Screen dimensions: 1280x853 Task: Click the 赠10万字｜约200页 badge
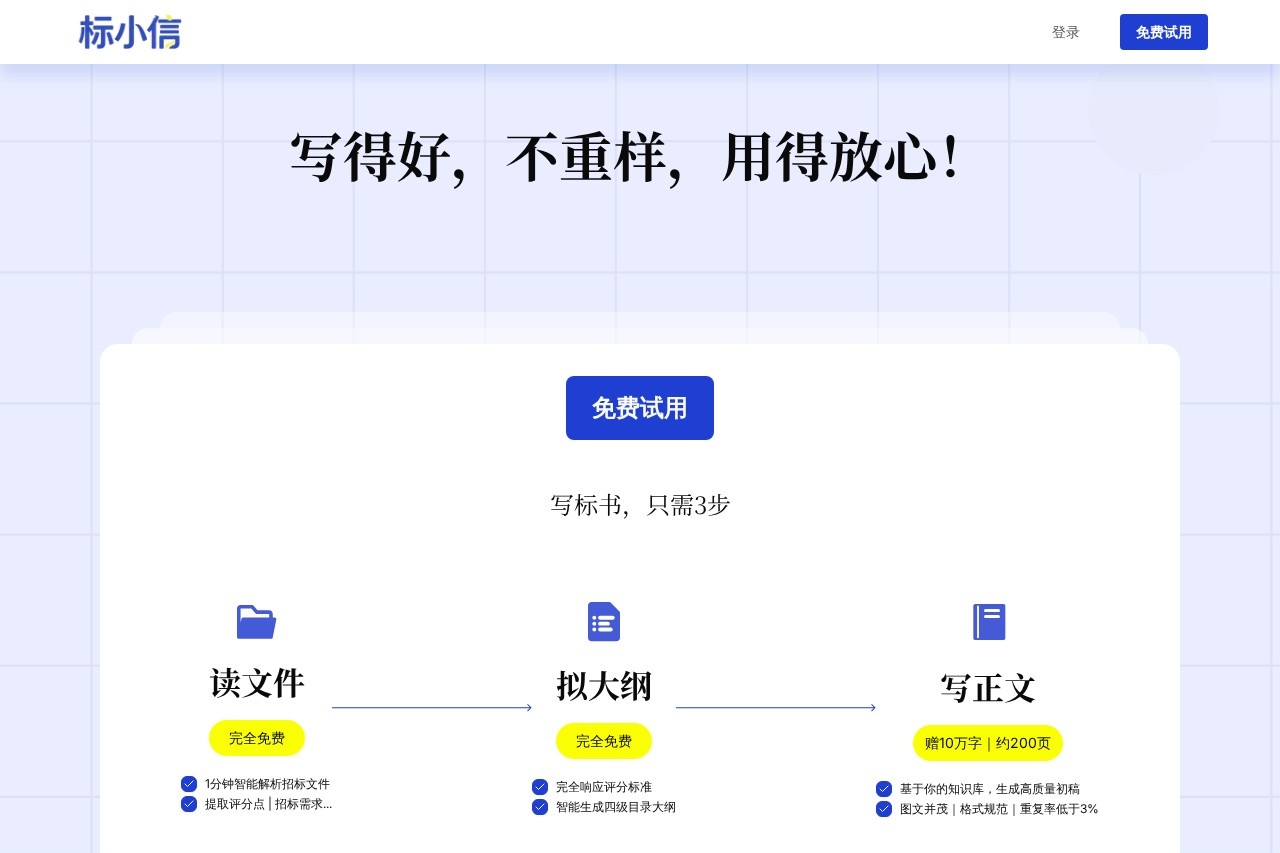pos(988,743)
